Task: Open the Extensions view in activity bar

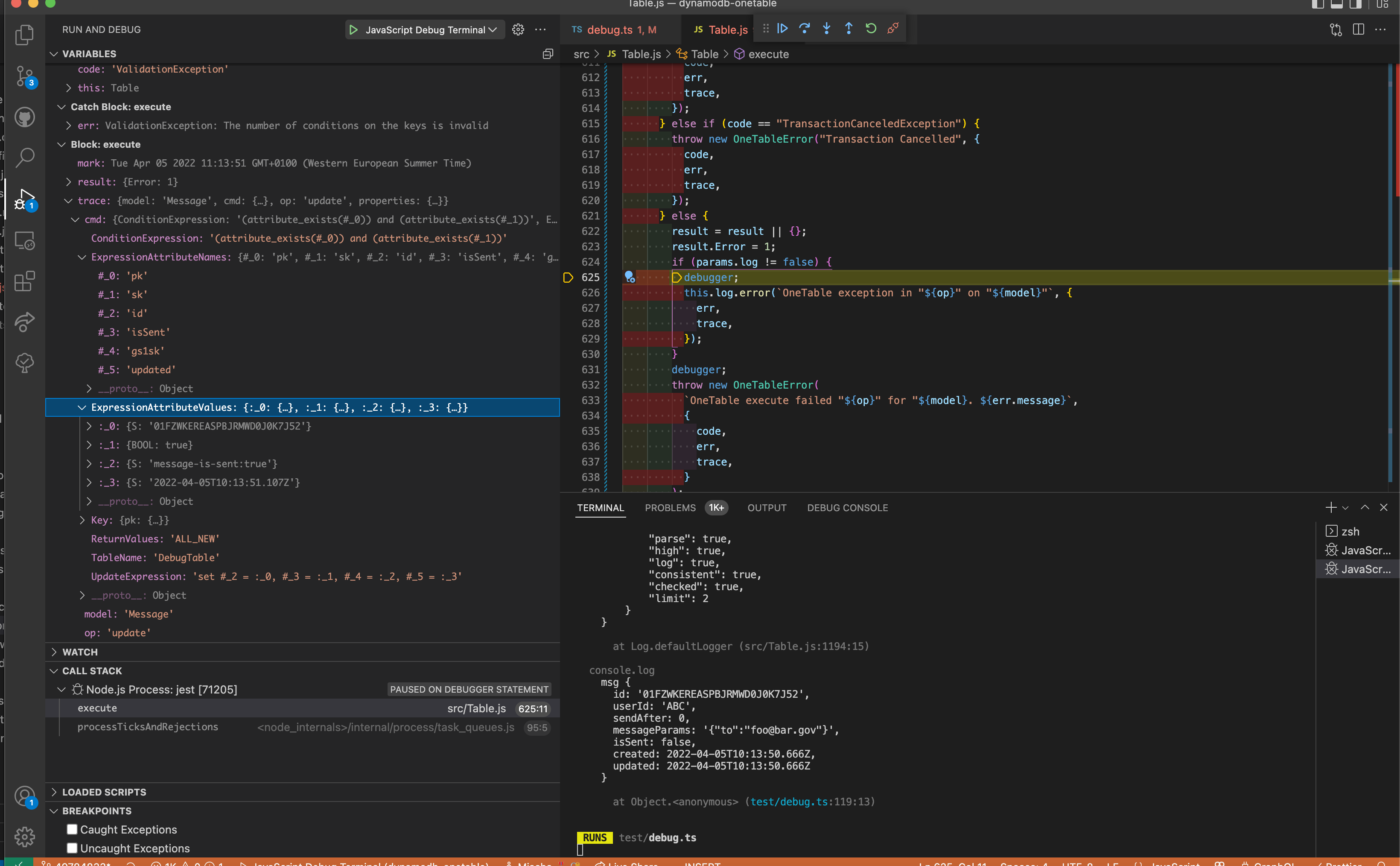Action: pos(24,281)
